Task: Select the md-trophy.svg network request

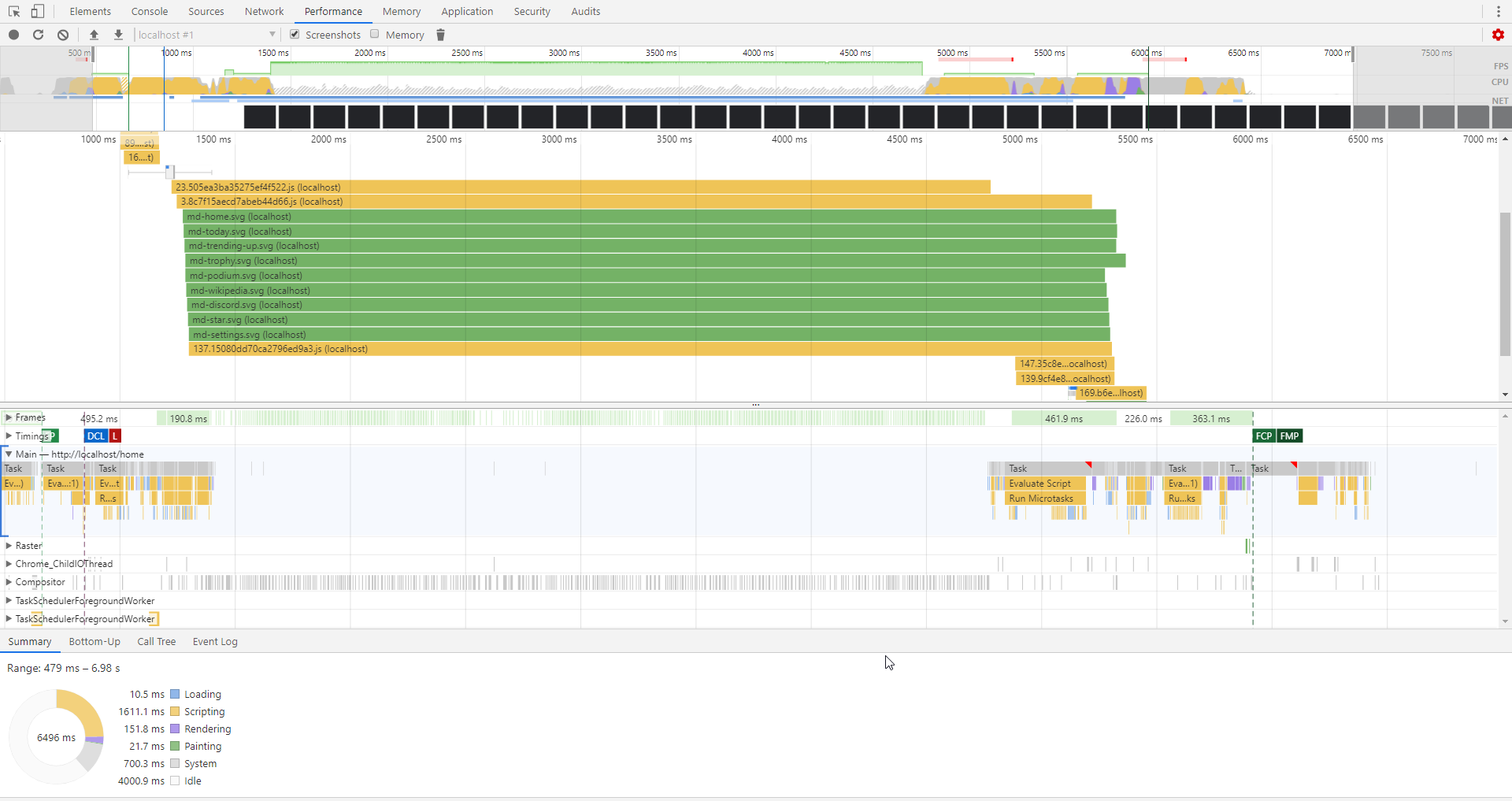Action: coord(656,261)
